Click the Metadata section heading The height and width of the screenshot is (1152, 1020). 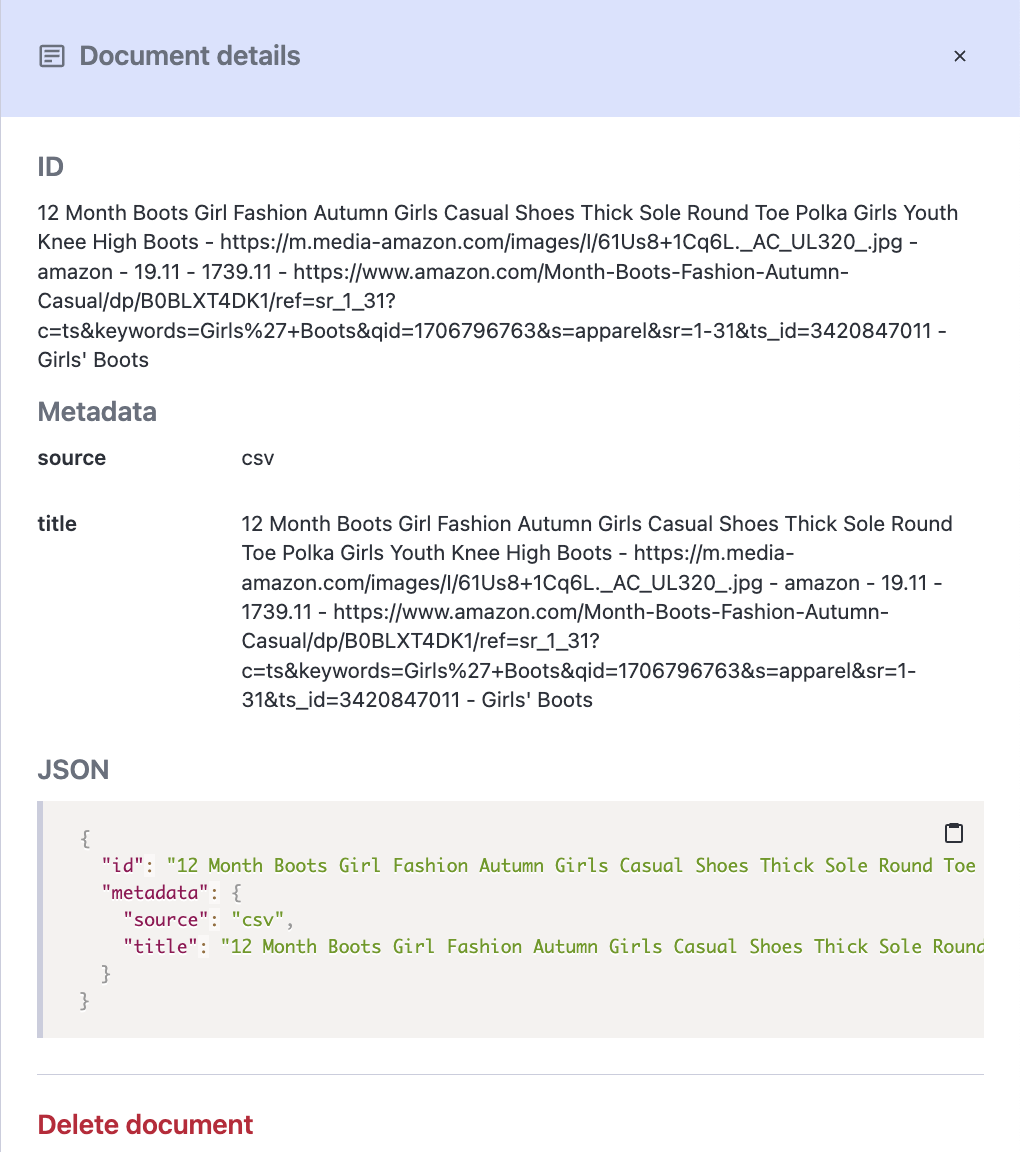pyautogui.click(x=97, y=411)
